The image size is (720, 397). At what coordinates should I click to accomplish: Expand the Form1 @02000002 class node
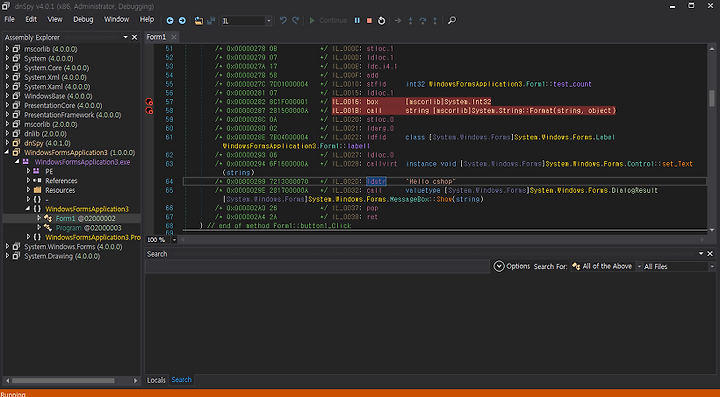pos(39,218)
